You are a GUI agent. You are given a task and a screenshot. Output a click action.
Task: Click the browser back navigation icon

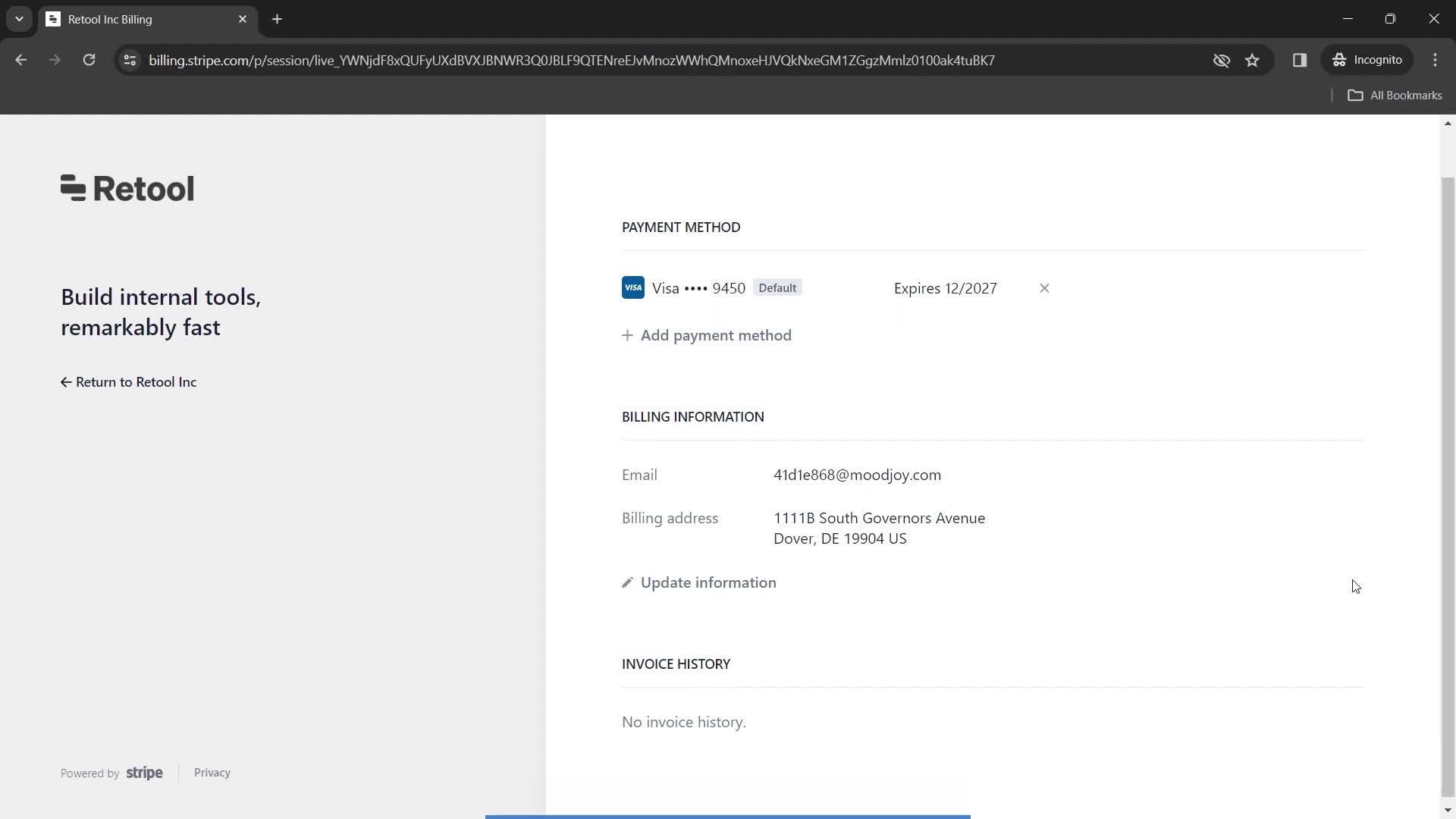coord(21,60)
